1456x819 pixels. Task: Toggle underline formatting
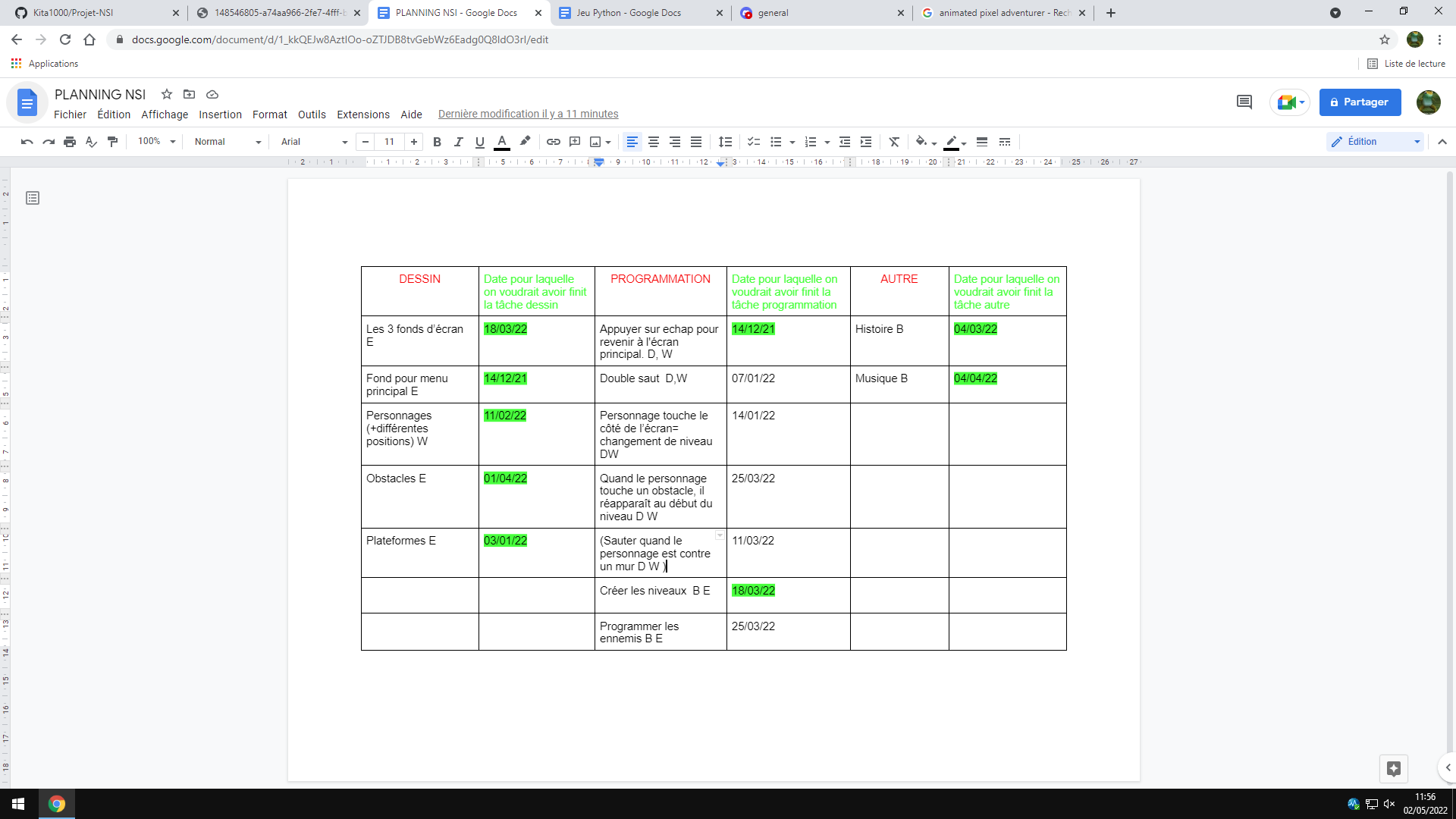coord(479,142)
